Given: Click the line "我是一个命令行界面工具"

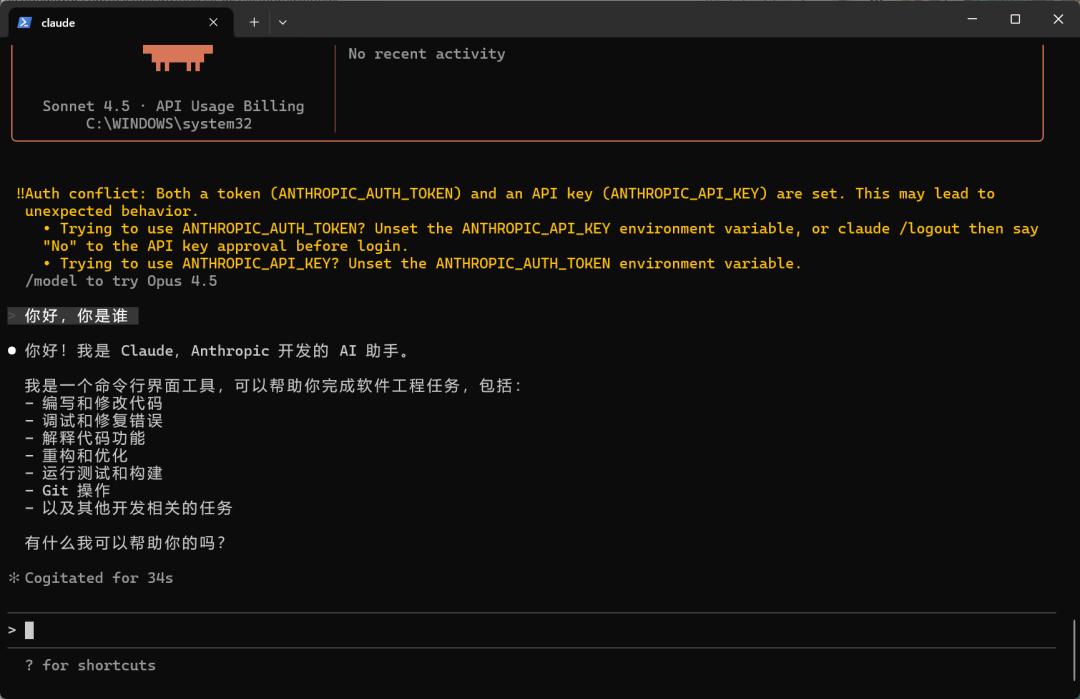Looking at the screenshot, I should 273,386.
